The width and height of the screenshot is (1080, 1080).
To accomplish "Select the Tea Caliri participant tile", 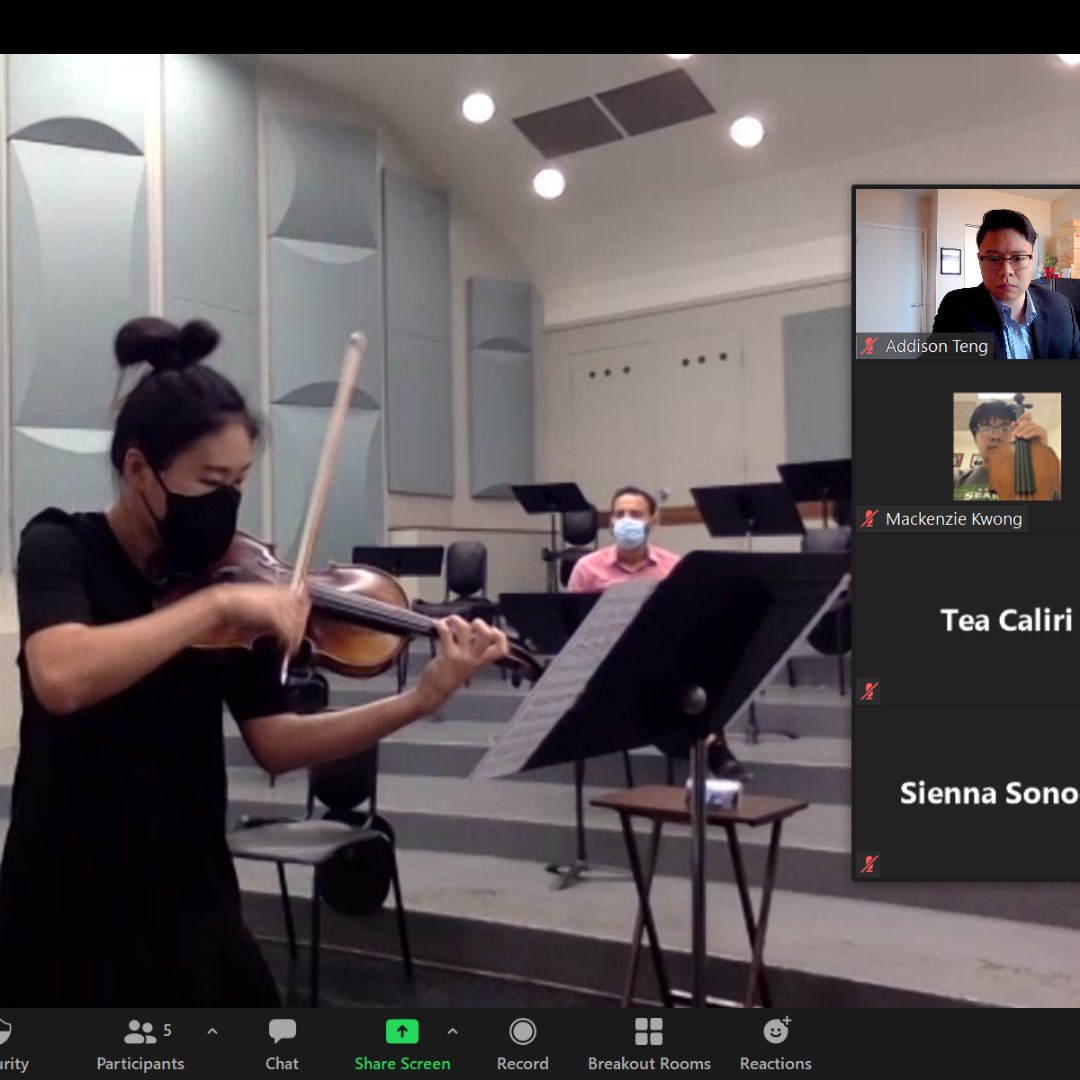I will (x=968, y=619).
